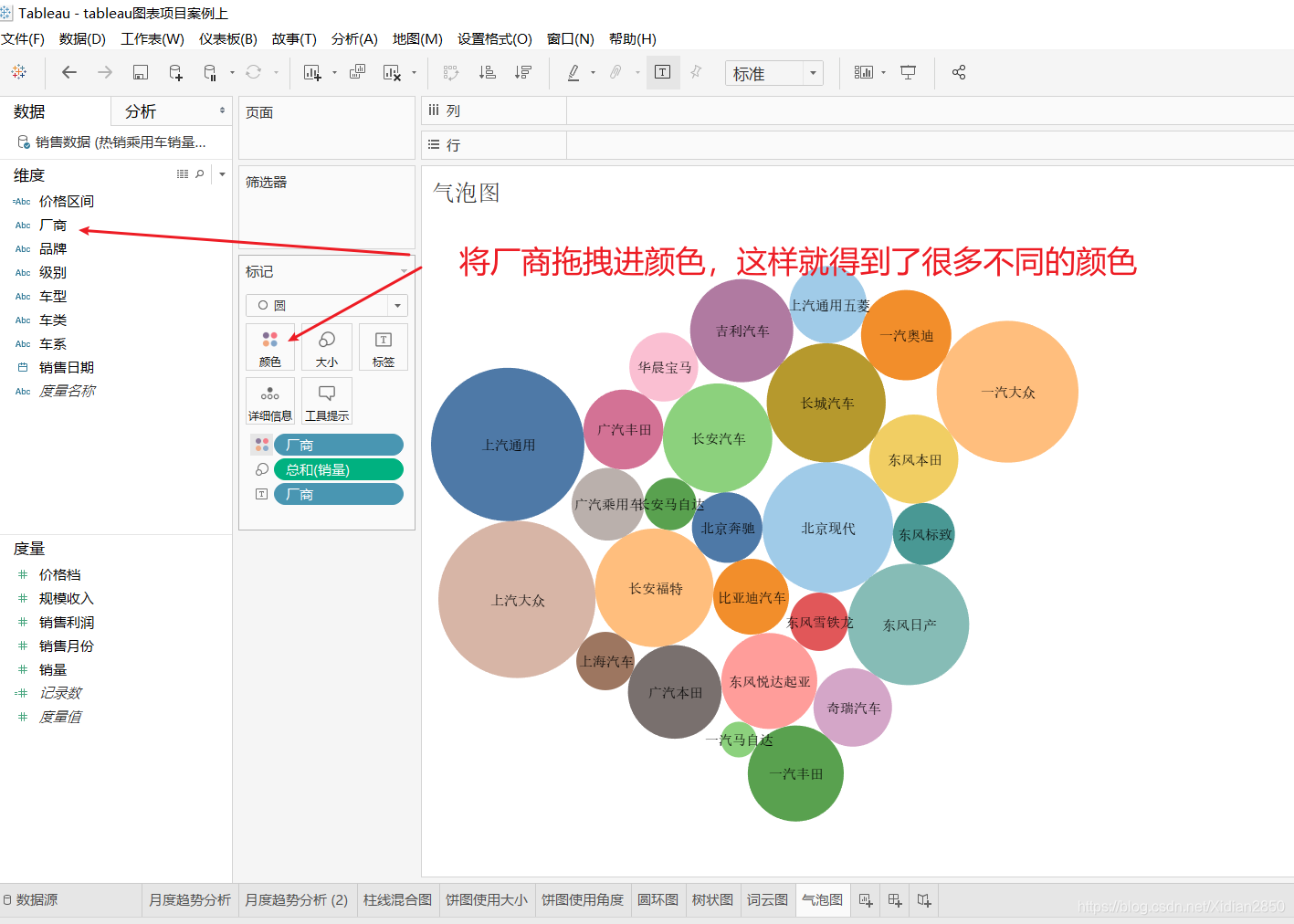1294x924 pixels.
Task: Expand the clear sheet dropdown arrow
Action: click(414, 72)
